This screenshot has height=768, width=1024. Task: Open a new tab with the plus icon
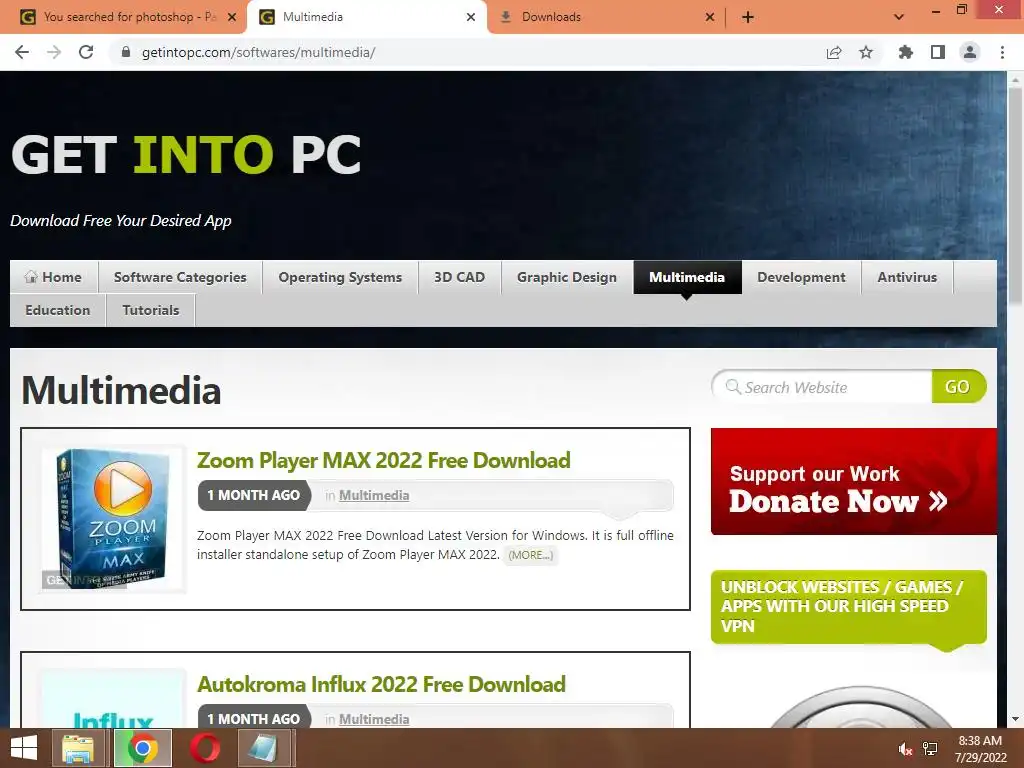point(748,17)
